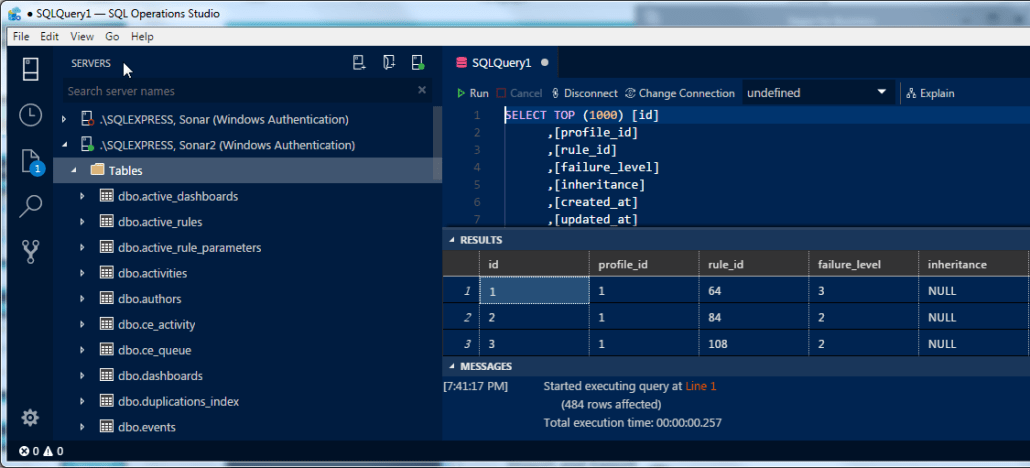The width and height of the screenshot is (1030, 468).
Task: Open the View menu
Action: click(82, 36)
